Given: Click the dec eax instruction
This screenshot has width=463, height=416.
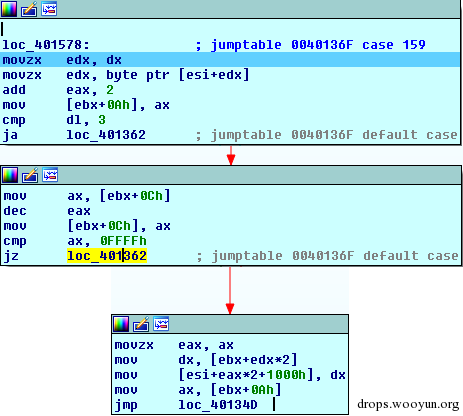Looking at the screenshot, I should (x=47, y=211).
